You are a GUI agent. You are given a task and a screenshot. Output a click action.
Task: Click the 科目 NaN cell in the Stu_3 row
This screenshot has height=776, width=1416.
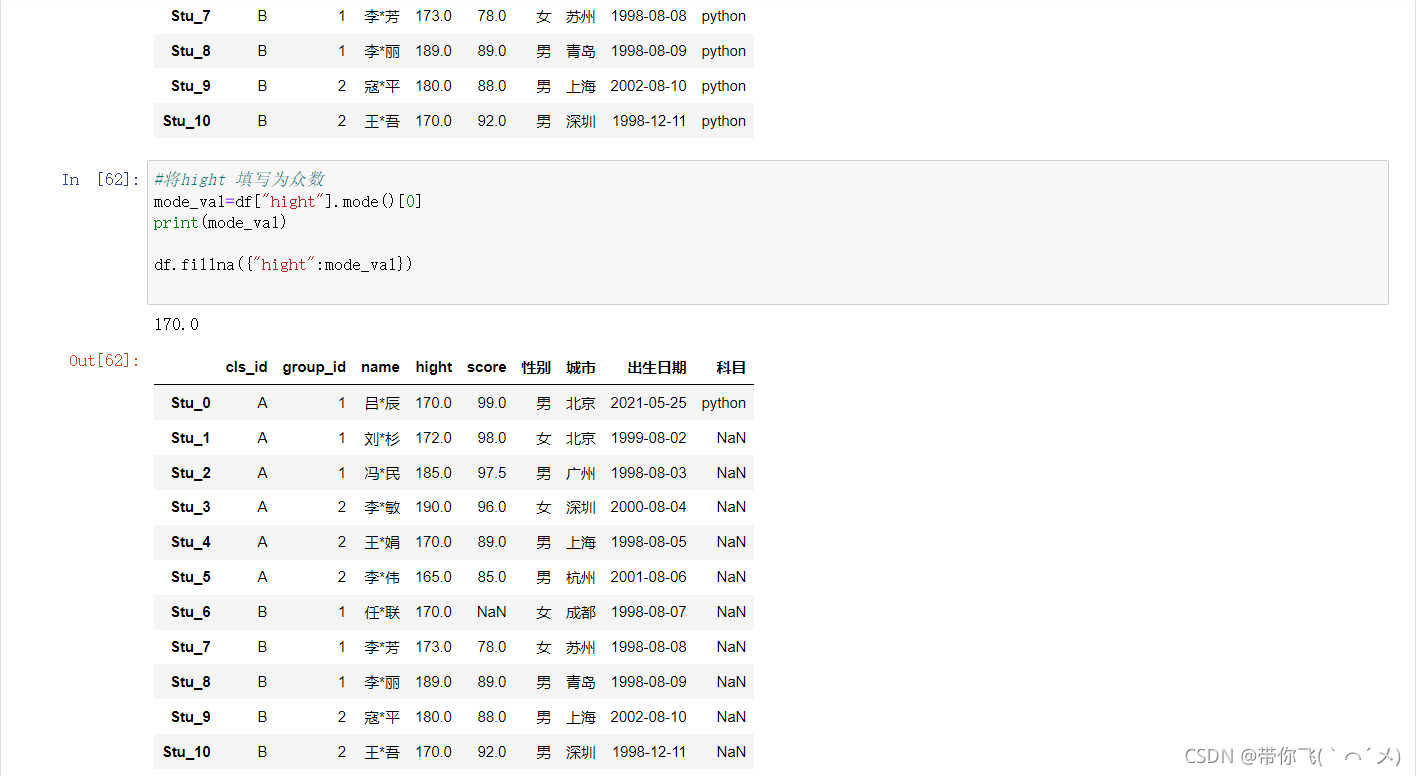click(x=731, y=507)
